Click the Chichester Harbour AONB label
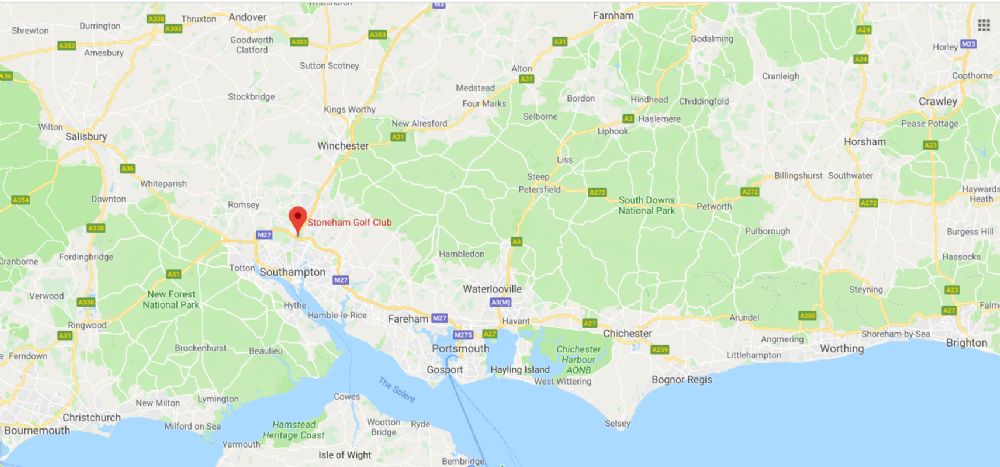The width and height of the screenshot is (1000, 467). coord(578,359)
